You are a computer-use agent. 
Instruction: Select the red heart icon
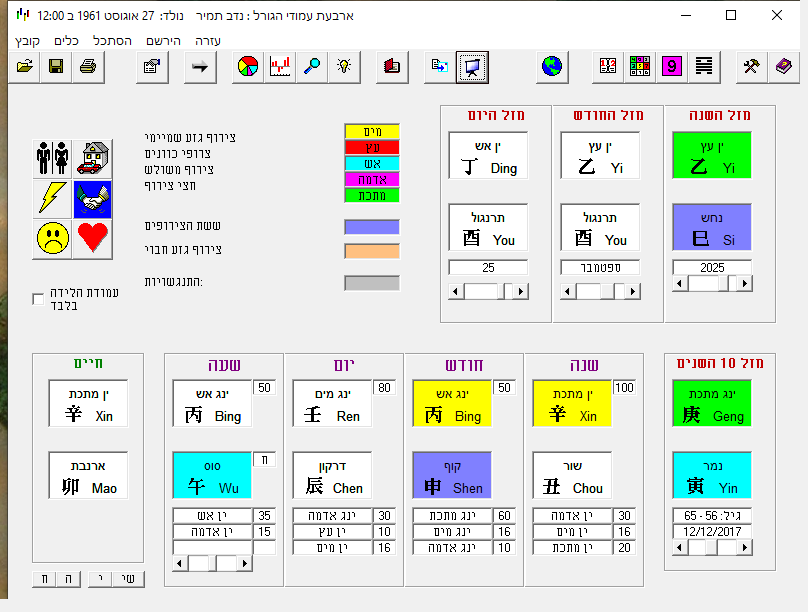pyautogui.click(x=92, y=238)
